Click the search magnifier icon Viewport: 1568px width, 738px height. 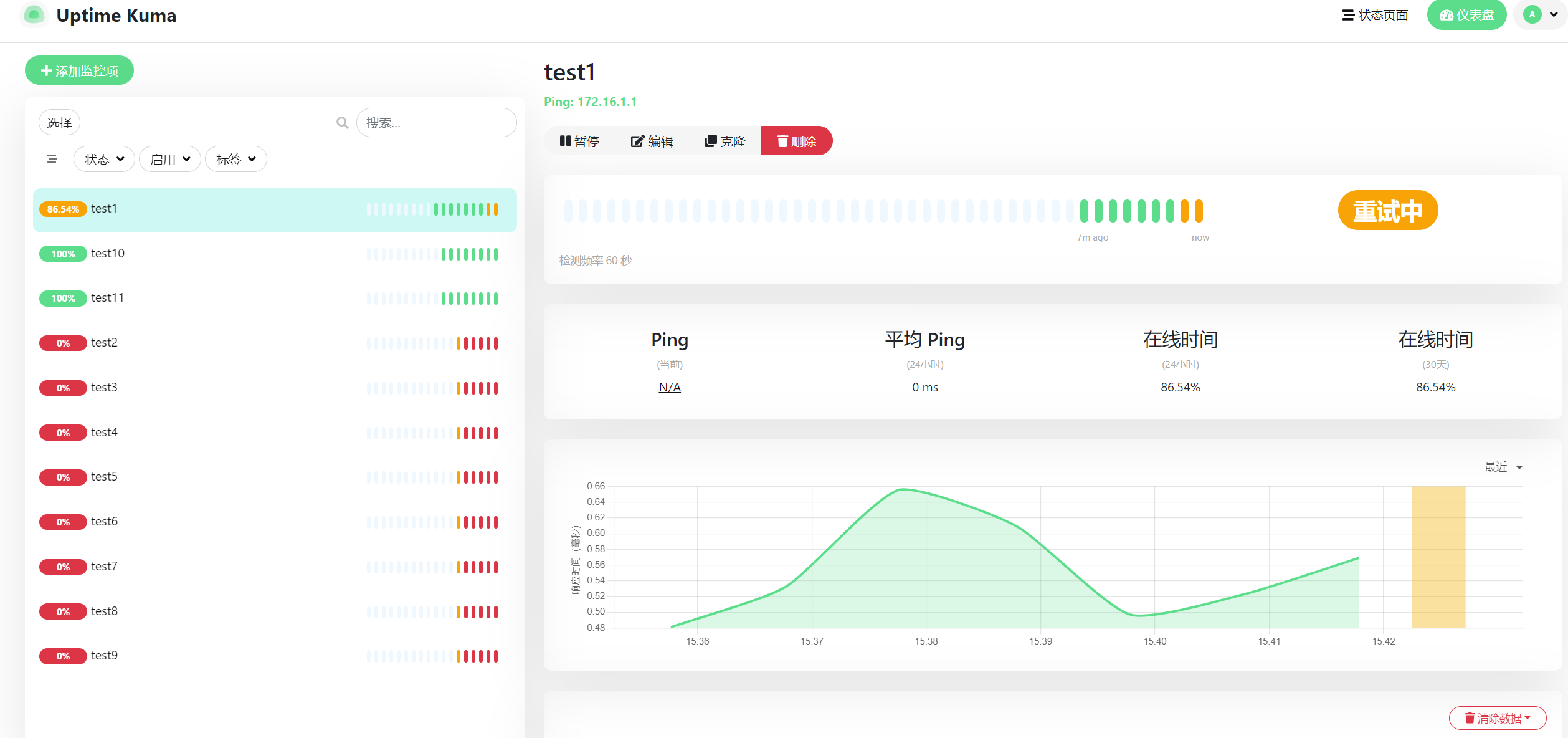pyautogui.click(x=342, y=123)
